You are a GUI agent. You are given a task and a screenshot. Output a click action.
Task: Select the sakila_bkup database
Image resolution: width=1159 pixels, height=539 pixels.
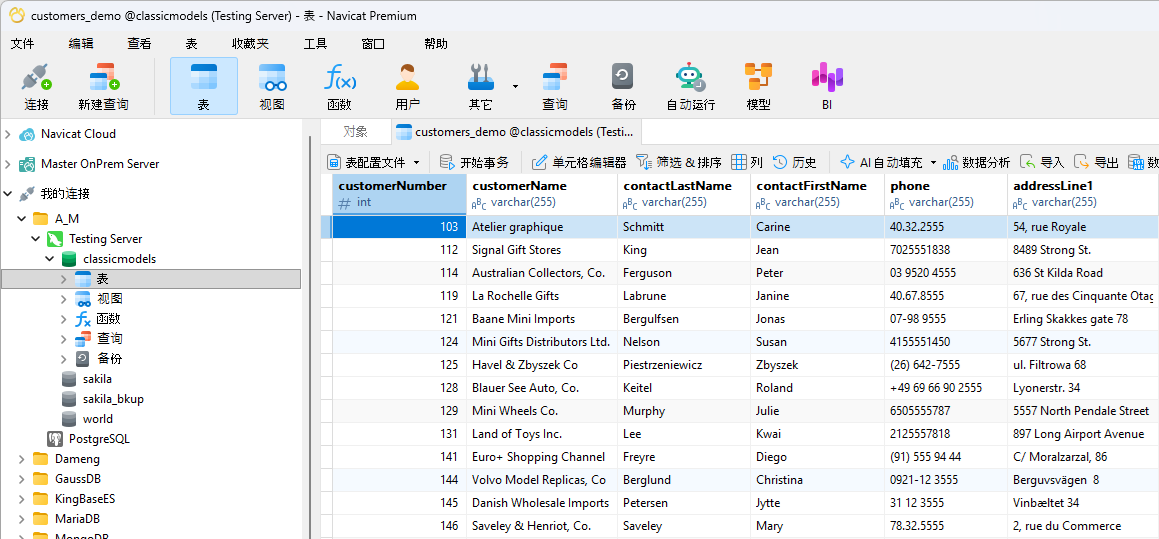pyautogui.click(x=113, y=399)
